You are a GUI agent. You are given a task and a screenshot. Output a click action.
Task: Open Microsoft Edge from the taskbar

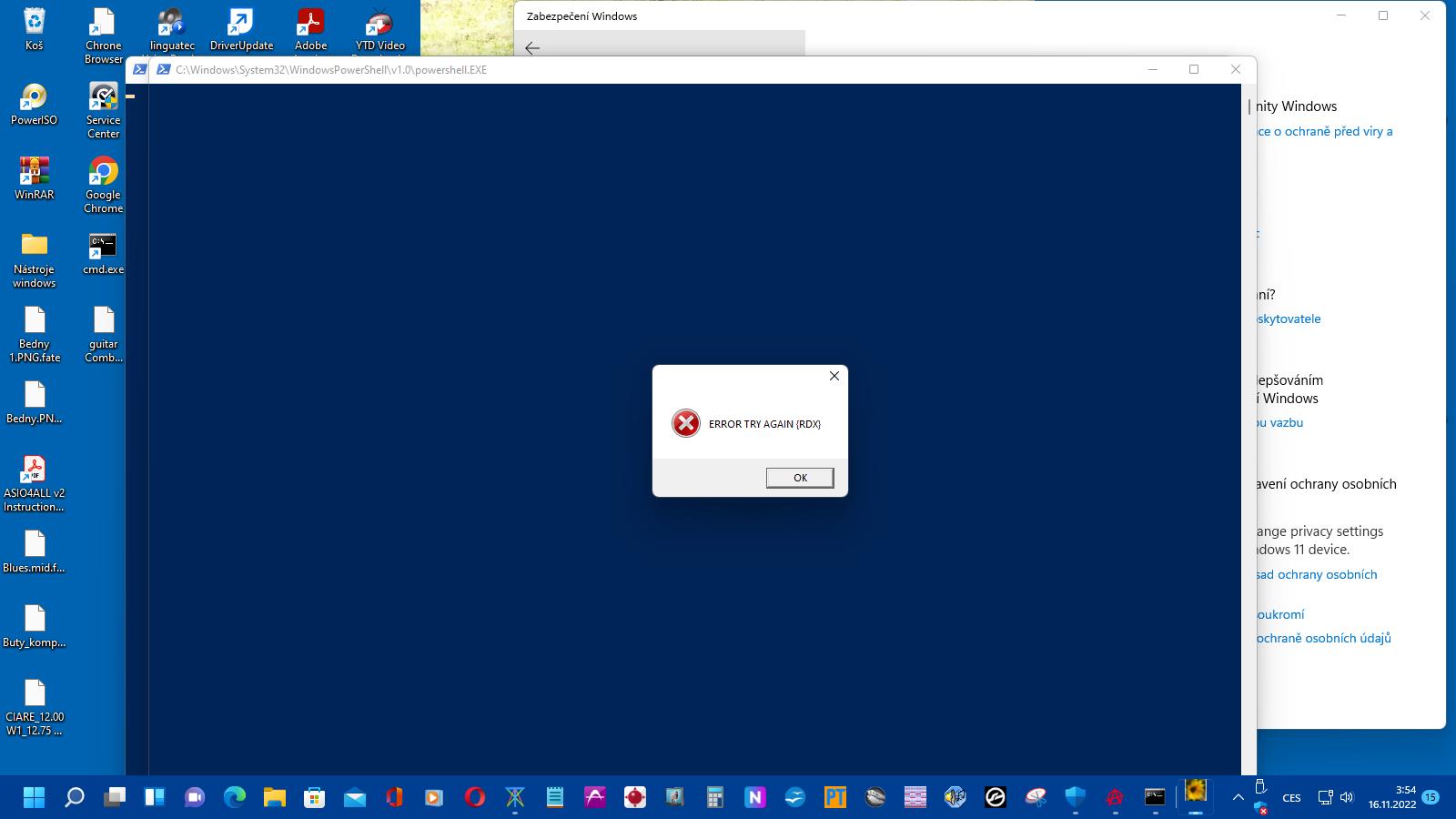[x=235, y=798]
